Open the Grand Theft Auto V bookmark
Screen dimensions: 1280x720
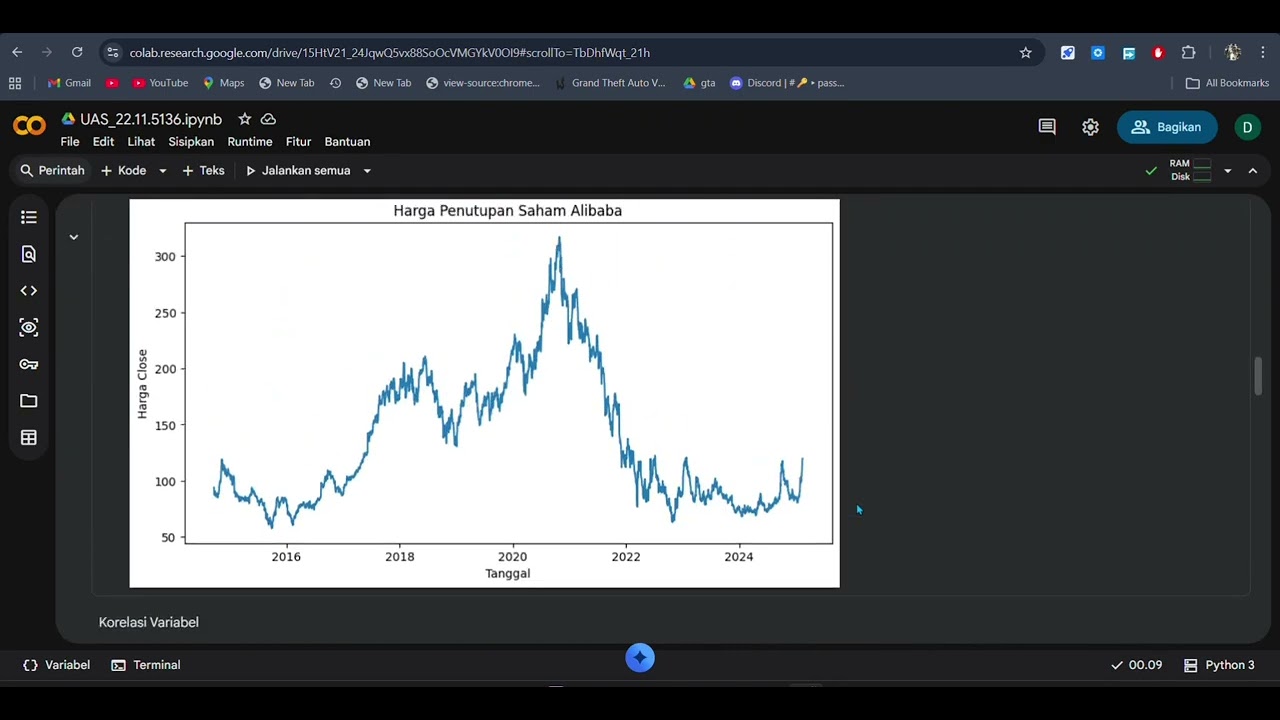609,83
